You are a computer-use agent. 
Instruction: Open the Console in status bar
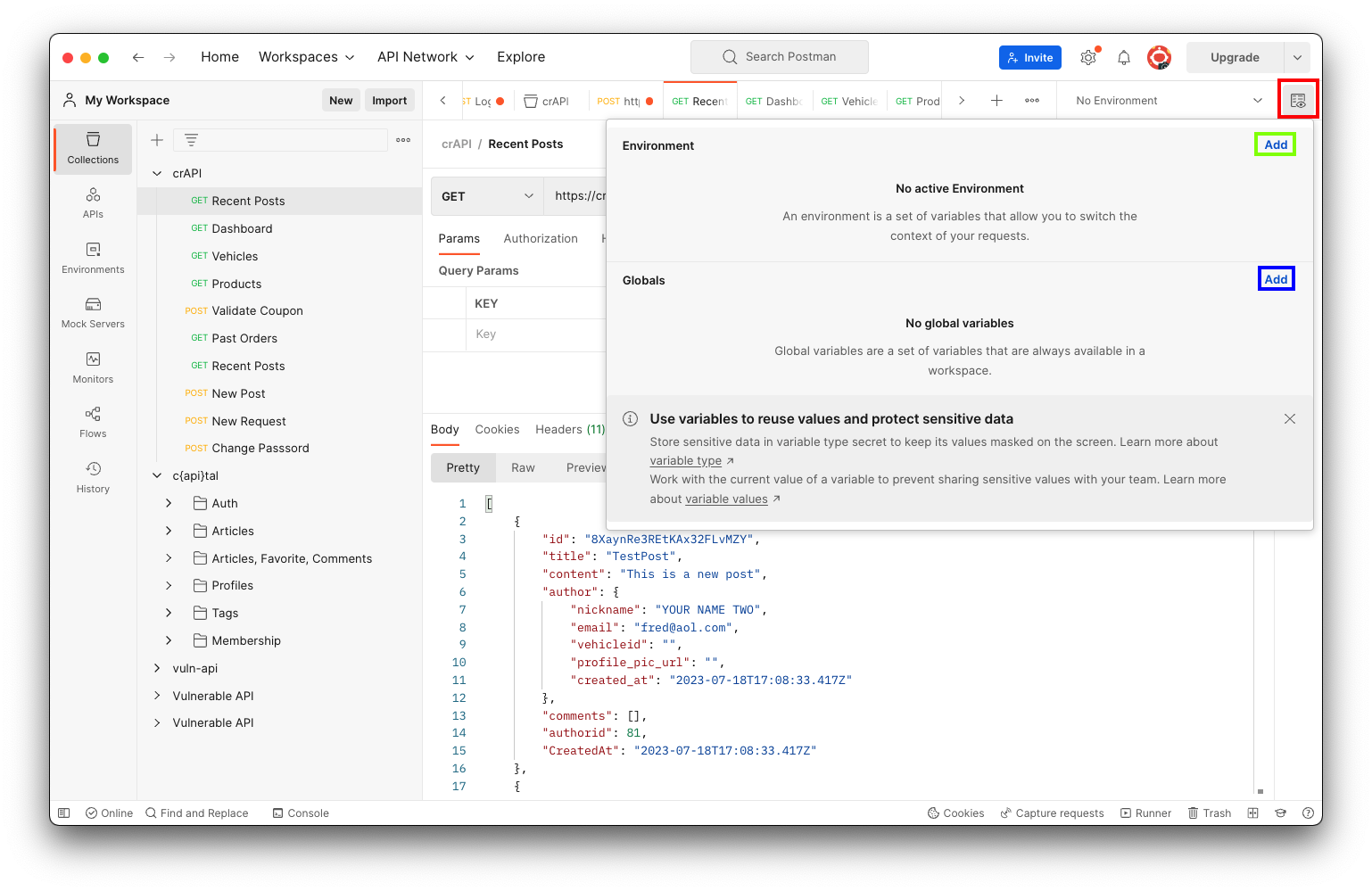click(x=301, y=813)
